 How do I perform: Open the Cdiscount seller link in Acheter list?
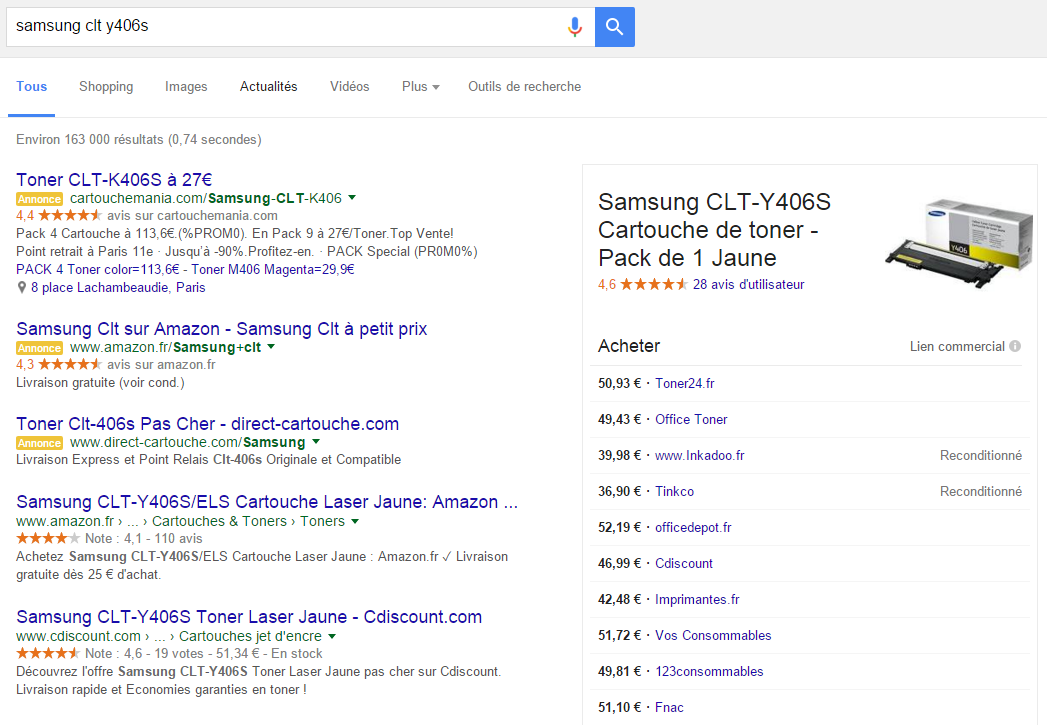pos(684,563)
